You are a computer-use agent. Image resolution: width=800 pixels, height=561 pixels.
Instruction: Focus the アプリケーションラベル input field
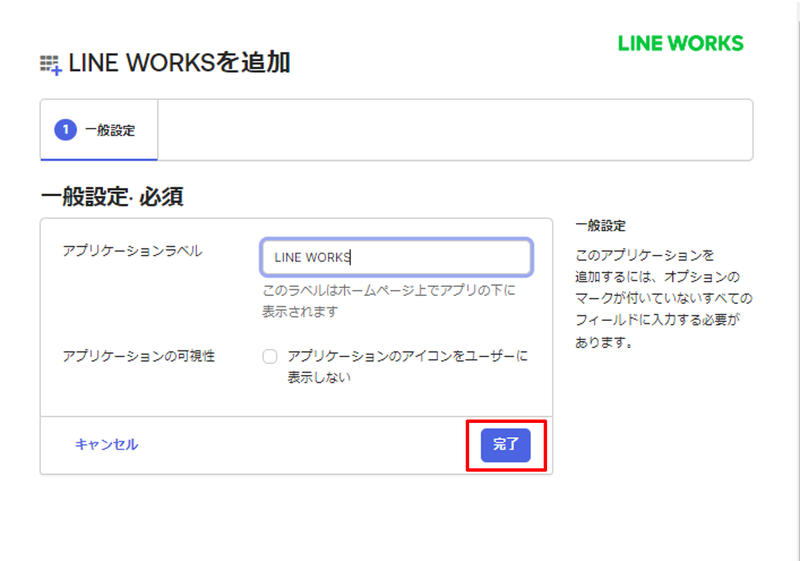tap(396, 257)
